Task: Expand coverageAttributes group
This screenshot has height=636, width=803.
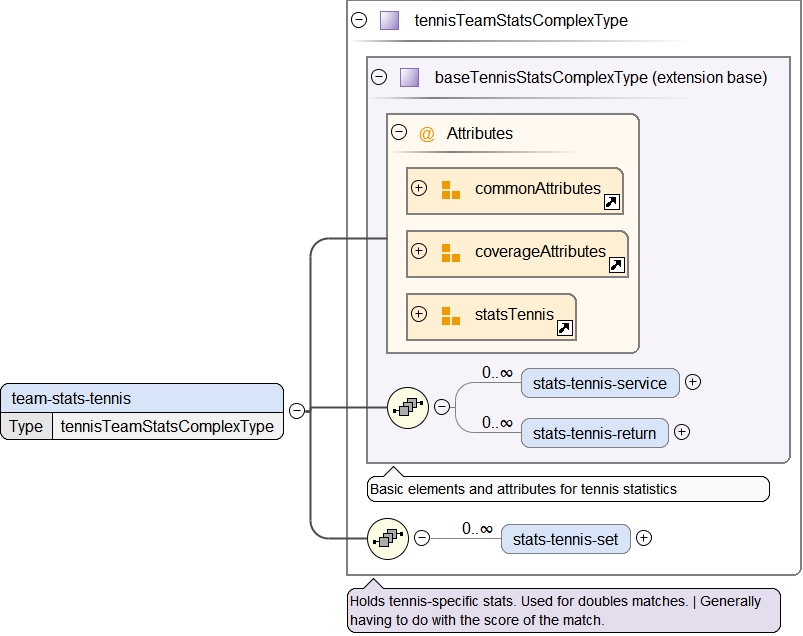Action: (419, 251)
